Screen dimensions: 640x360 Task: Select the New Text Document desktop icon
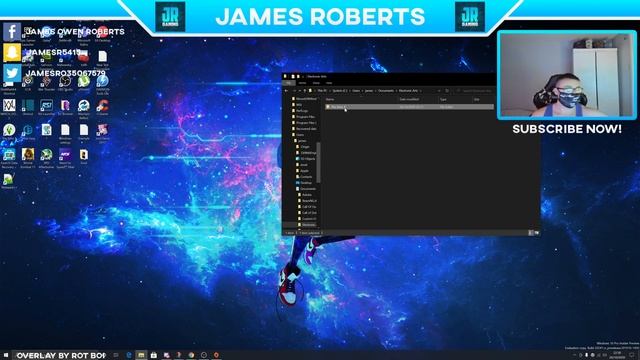click(x=102, y=58)
